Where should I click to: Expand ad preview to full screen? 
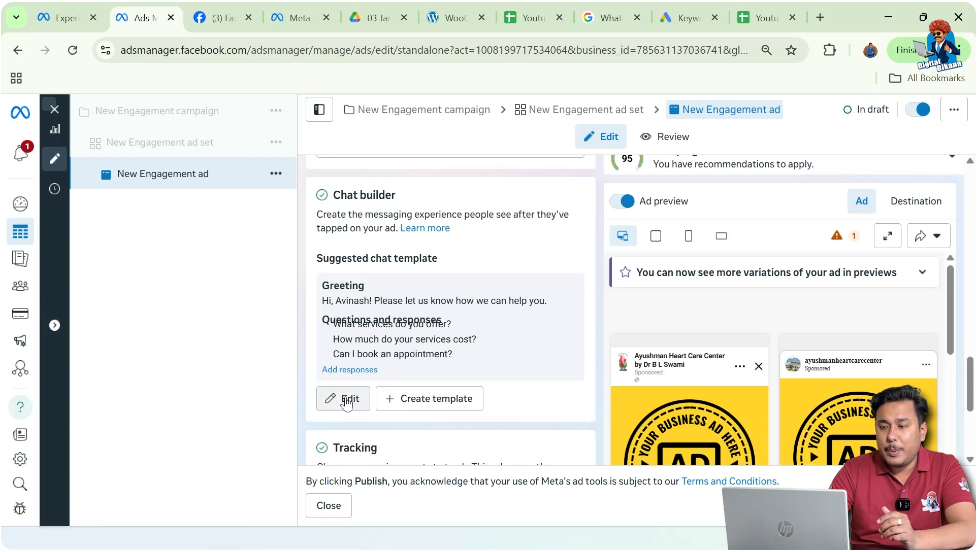[x=888, y=236]
